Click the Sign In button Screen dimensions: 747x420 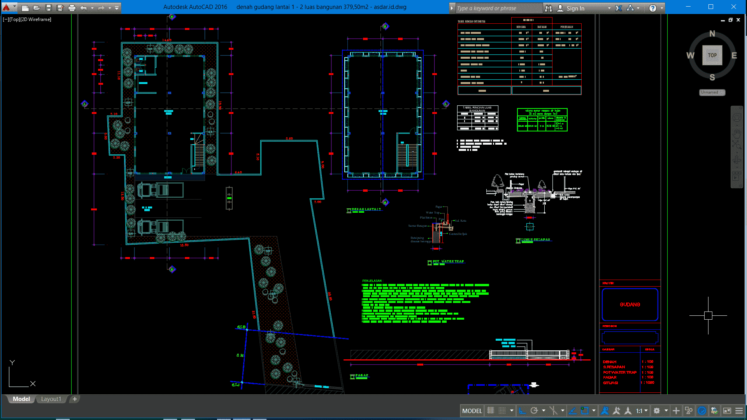tap(571, 8)
